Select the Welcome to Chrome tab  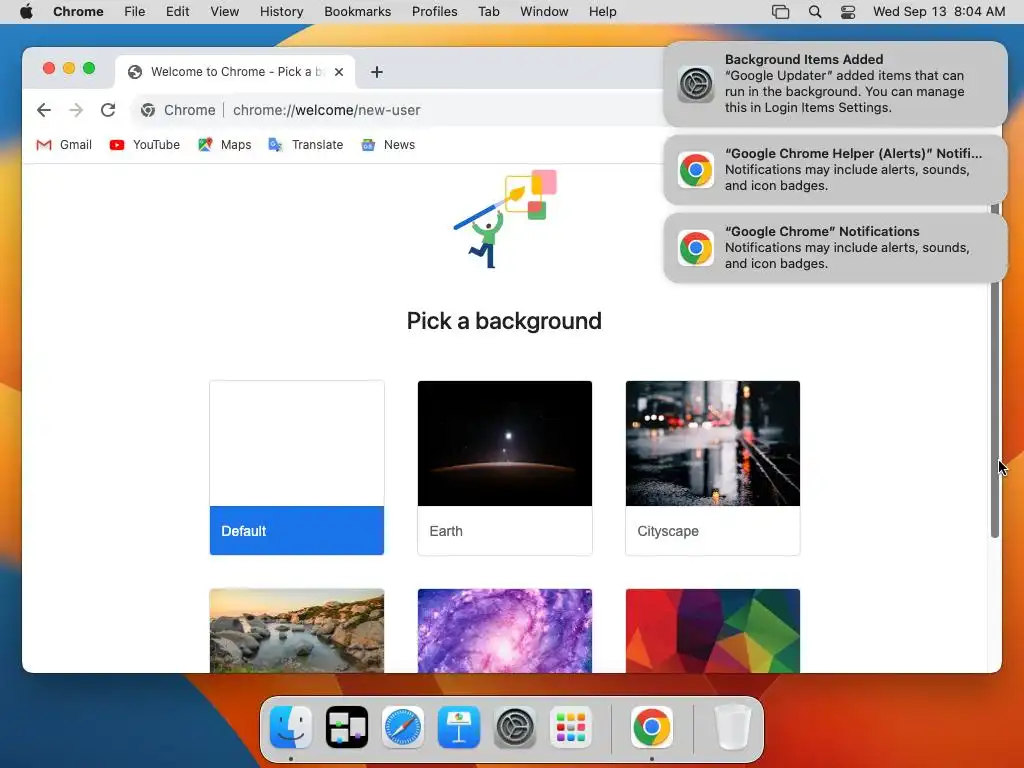[235, 72]
